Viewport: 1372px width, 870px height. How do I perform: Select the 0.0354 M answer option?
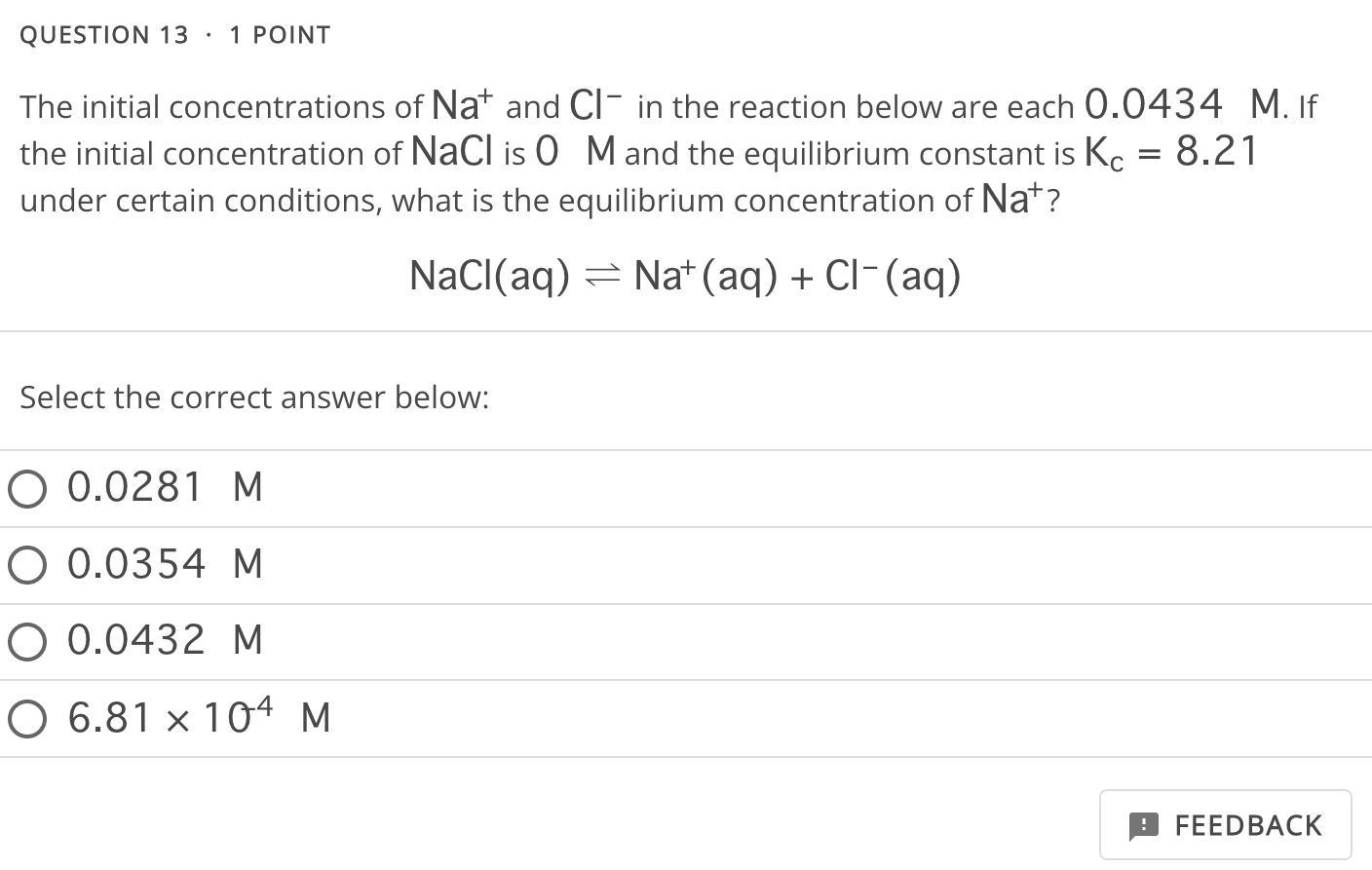tap(164, 564)
